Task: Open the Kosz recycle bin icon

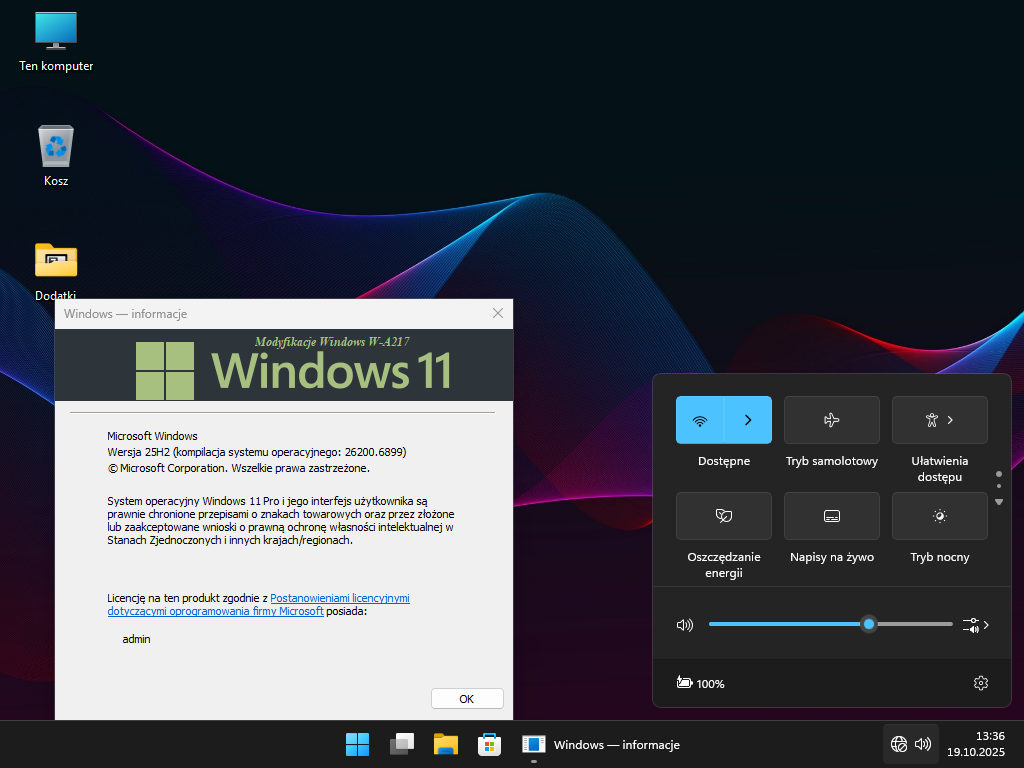Action: [x=56, y=147]
